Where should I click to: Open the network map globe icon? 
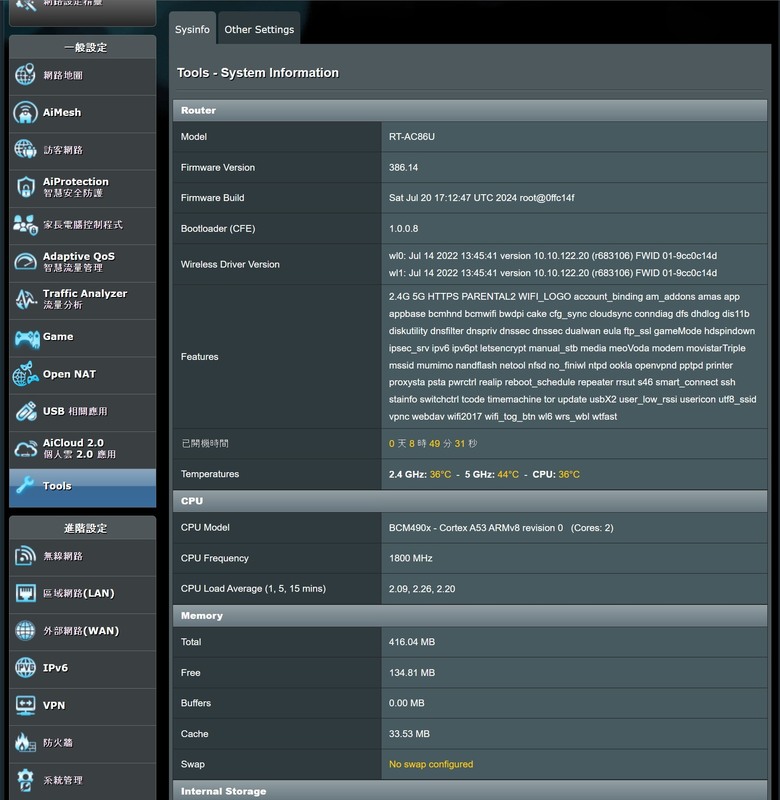point(25,74)
